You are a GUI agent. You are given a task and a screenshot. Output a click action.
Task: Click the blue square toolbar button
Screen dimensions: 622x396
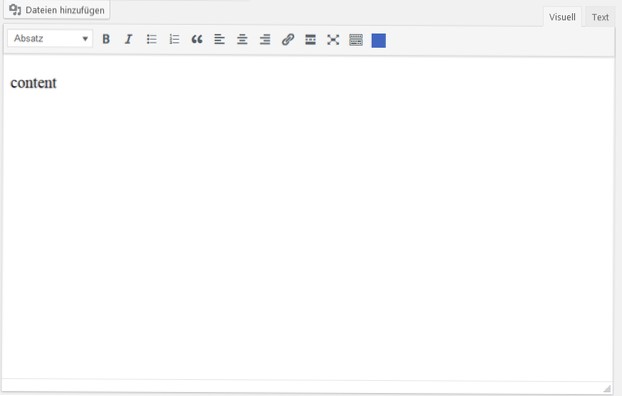click(x=378, y=40)
